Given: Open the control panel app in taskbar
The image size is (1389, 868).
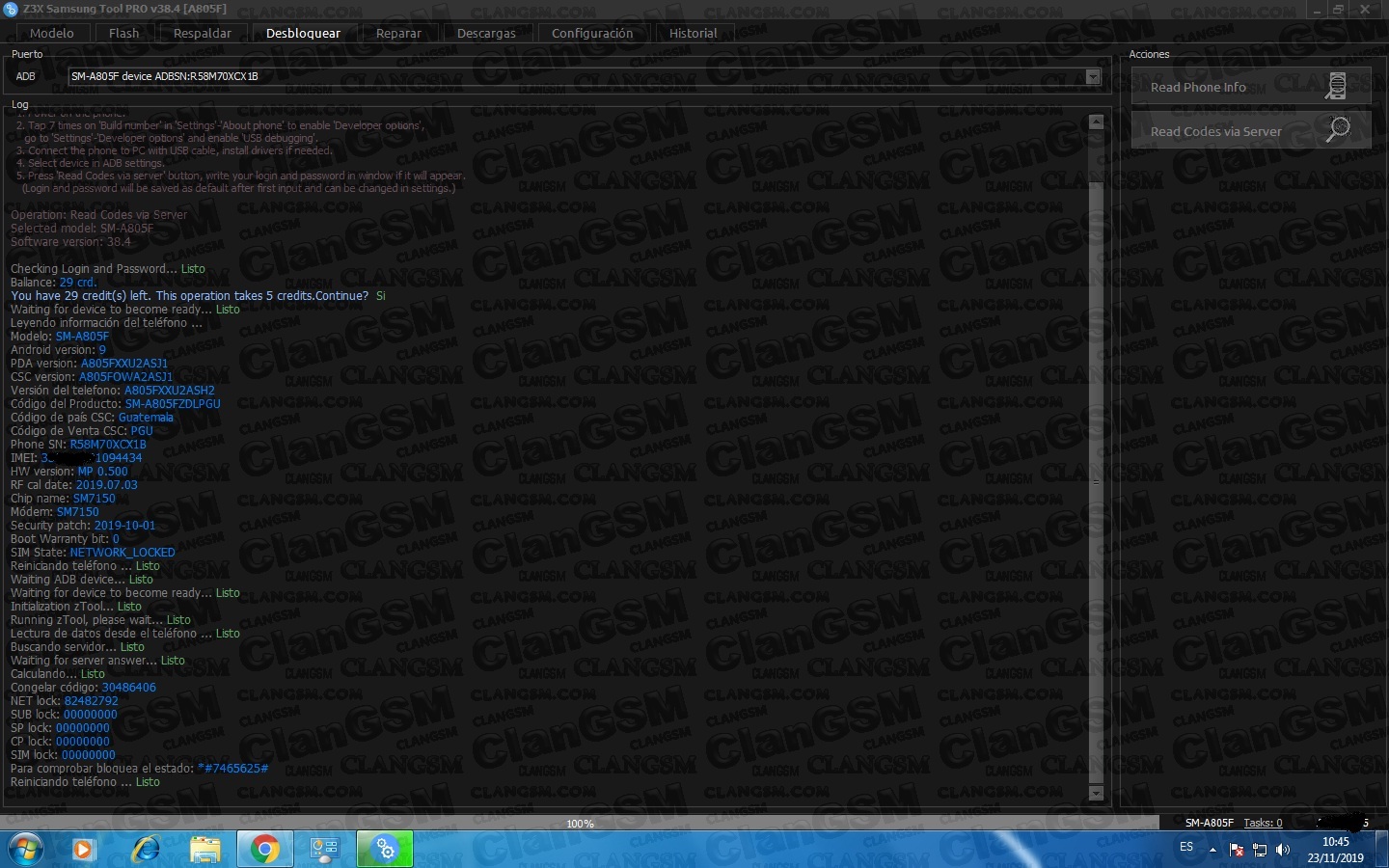Looking at the screenshot, I should click(324, 850).
